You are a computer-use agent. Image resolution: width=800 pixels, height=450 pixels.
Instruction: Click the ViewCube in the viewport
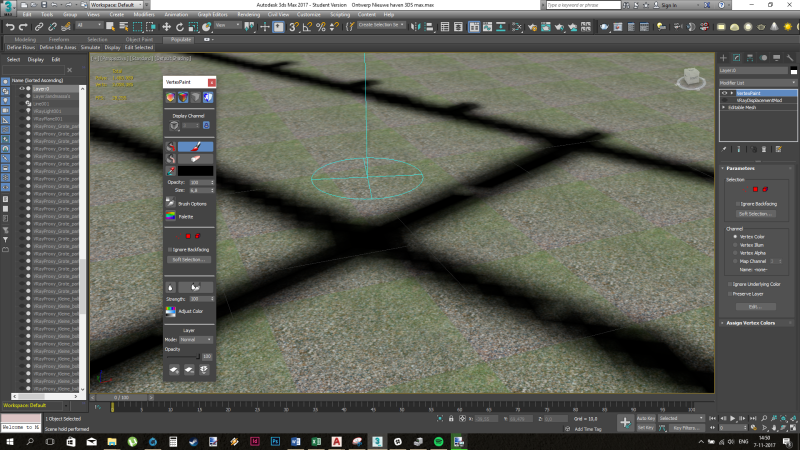[x=689, y=77]
